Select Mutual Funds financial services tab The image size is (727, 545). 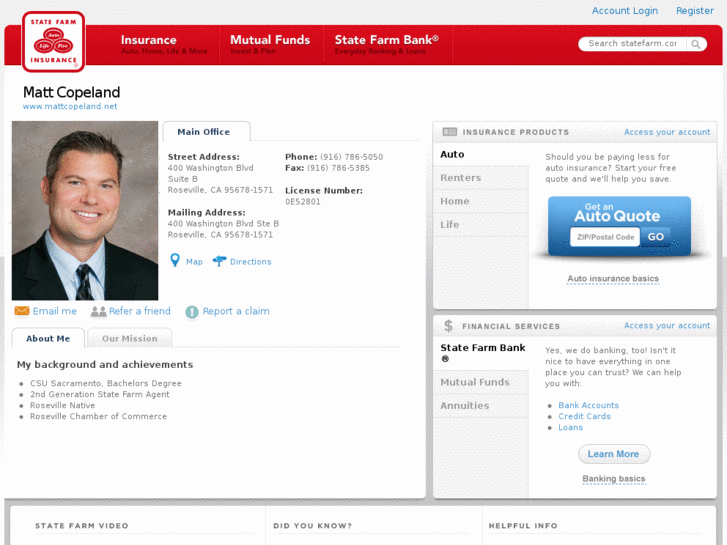[481, 382]
